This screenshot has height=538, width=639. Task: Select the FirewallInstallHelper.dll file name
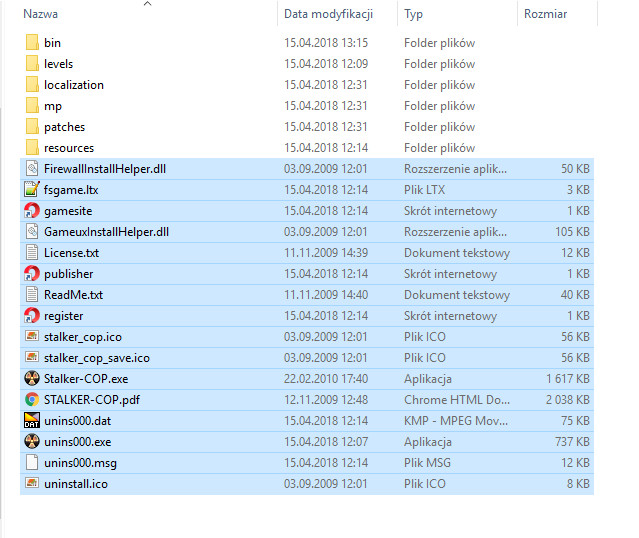tap(105, 169)
